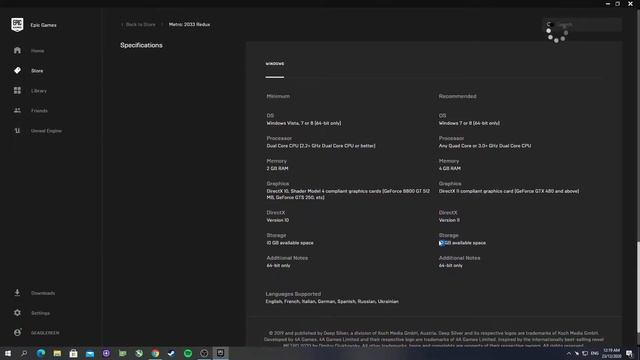Open the Home section icon

(17, 51)
